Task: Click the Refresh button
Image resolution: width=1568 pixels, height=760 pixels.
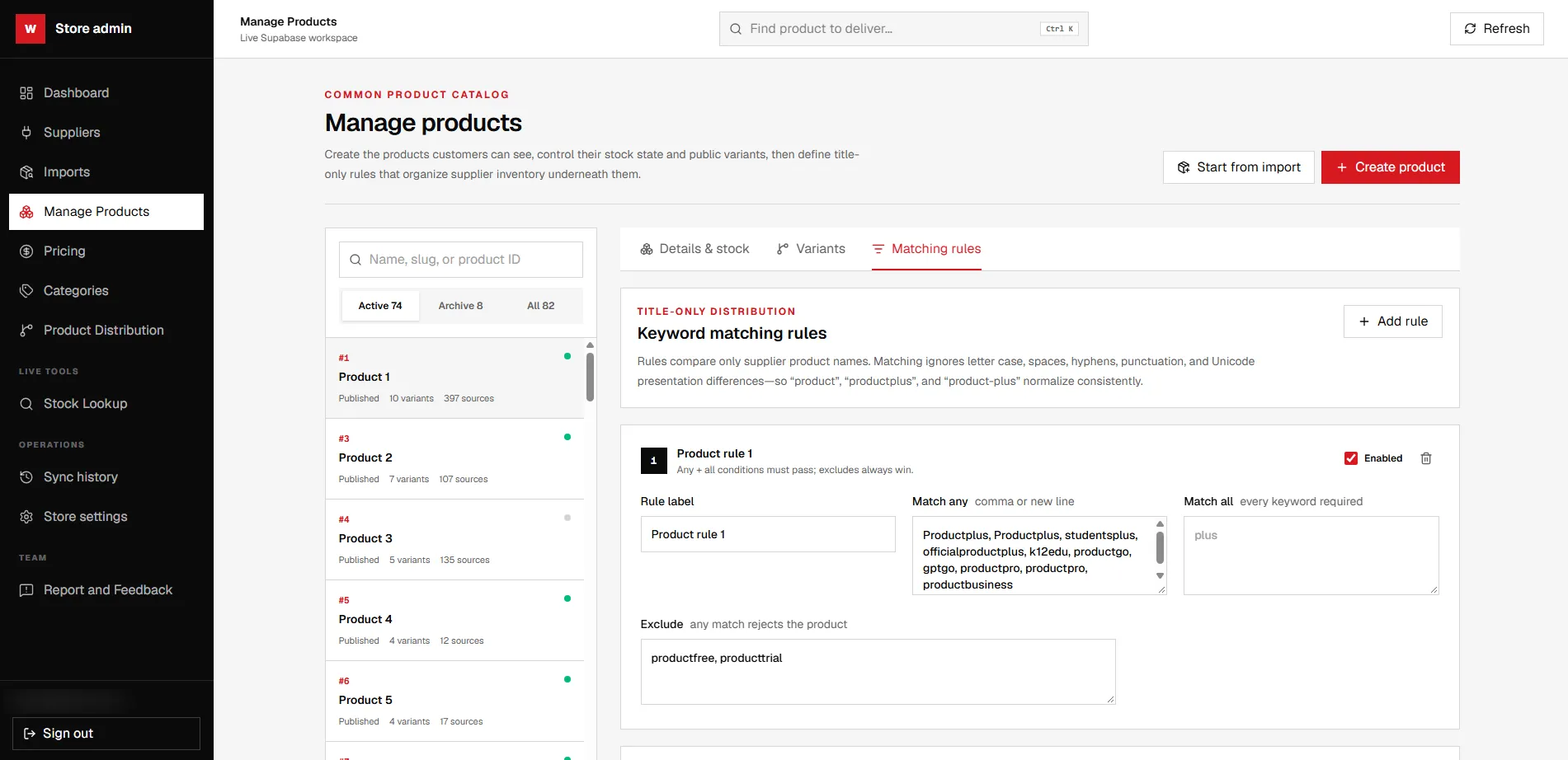Action: [x=1496, y=29]
